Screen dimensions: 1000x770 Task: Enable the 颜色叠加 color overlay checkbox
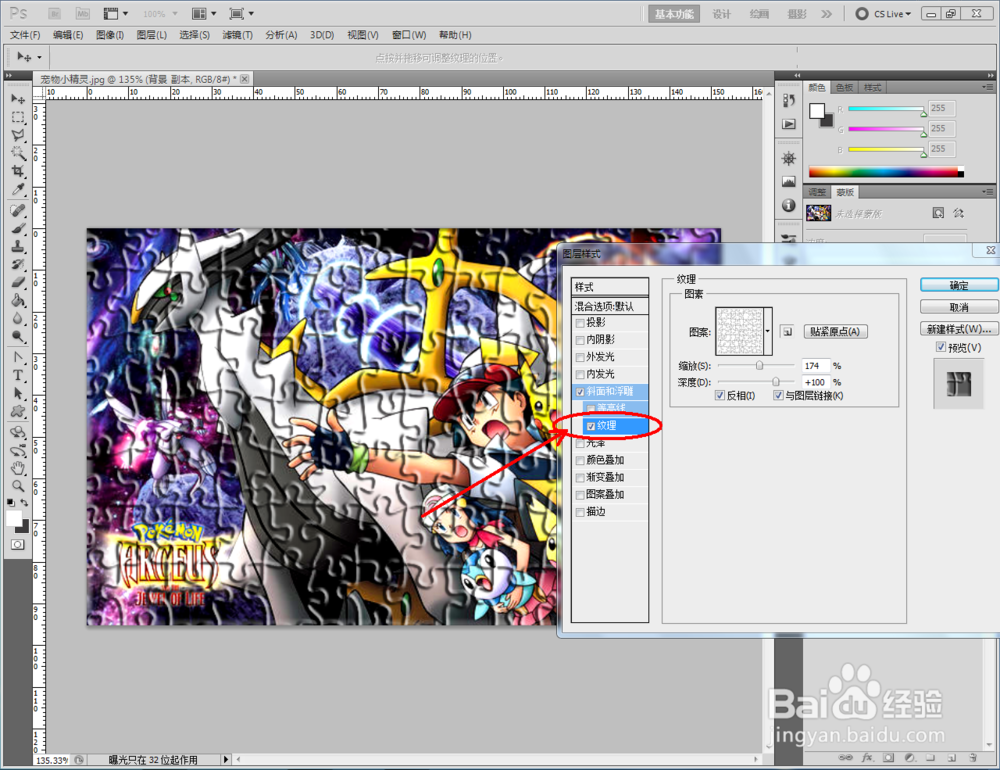(x=580, y=460)
